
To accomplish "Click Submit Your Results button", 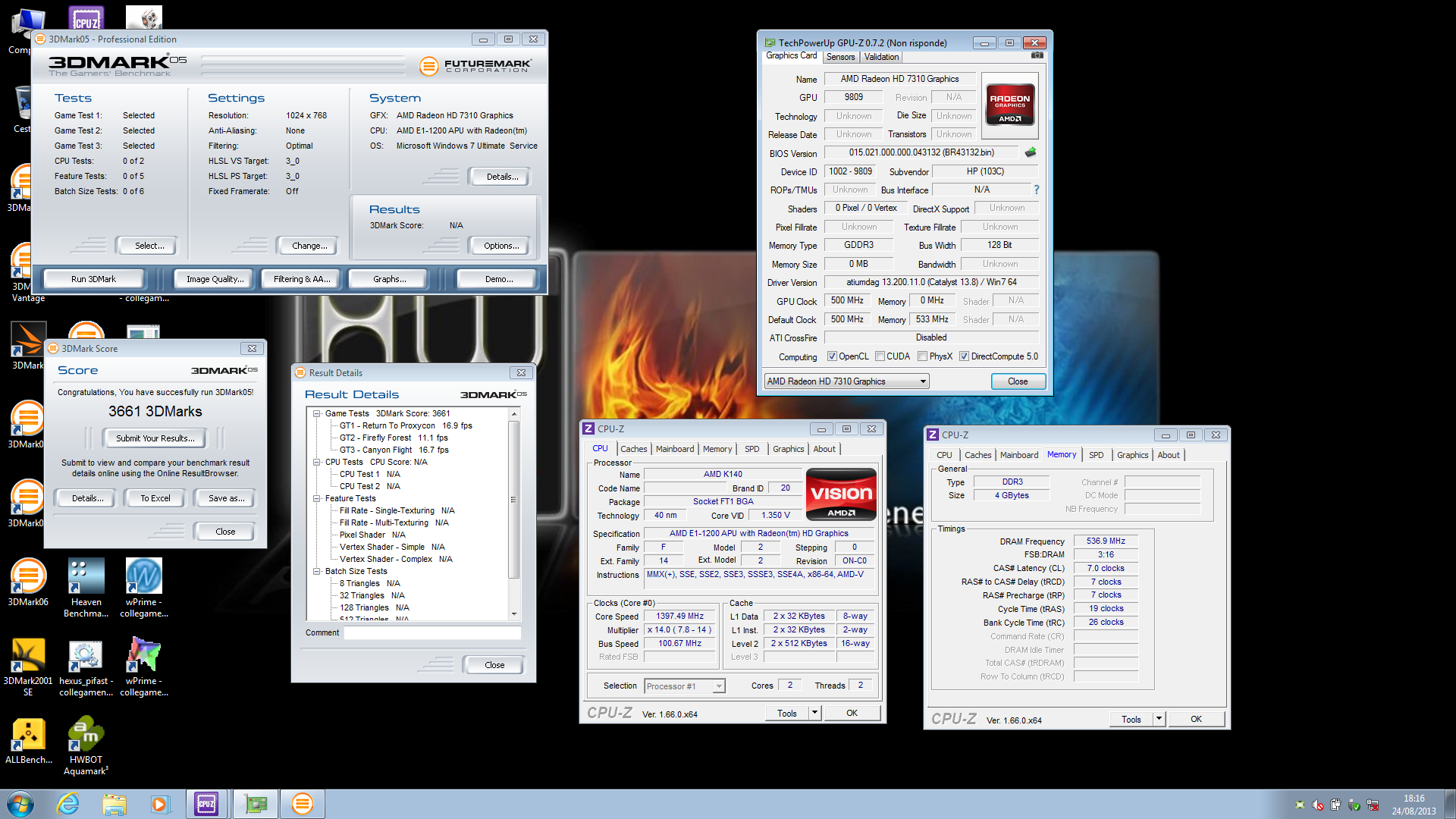I will point(155,438).
